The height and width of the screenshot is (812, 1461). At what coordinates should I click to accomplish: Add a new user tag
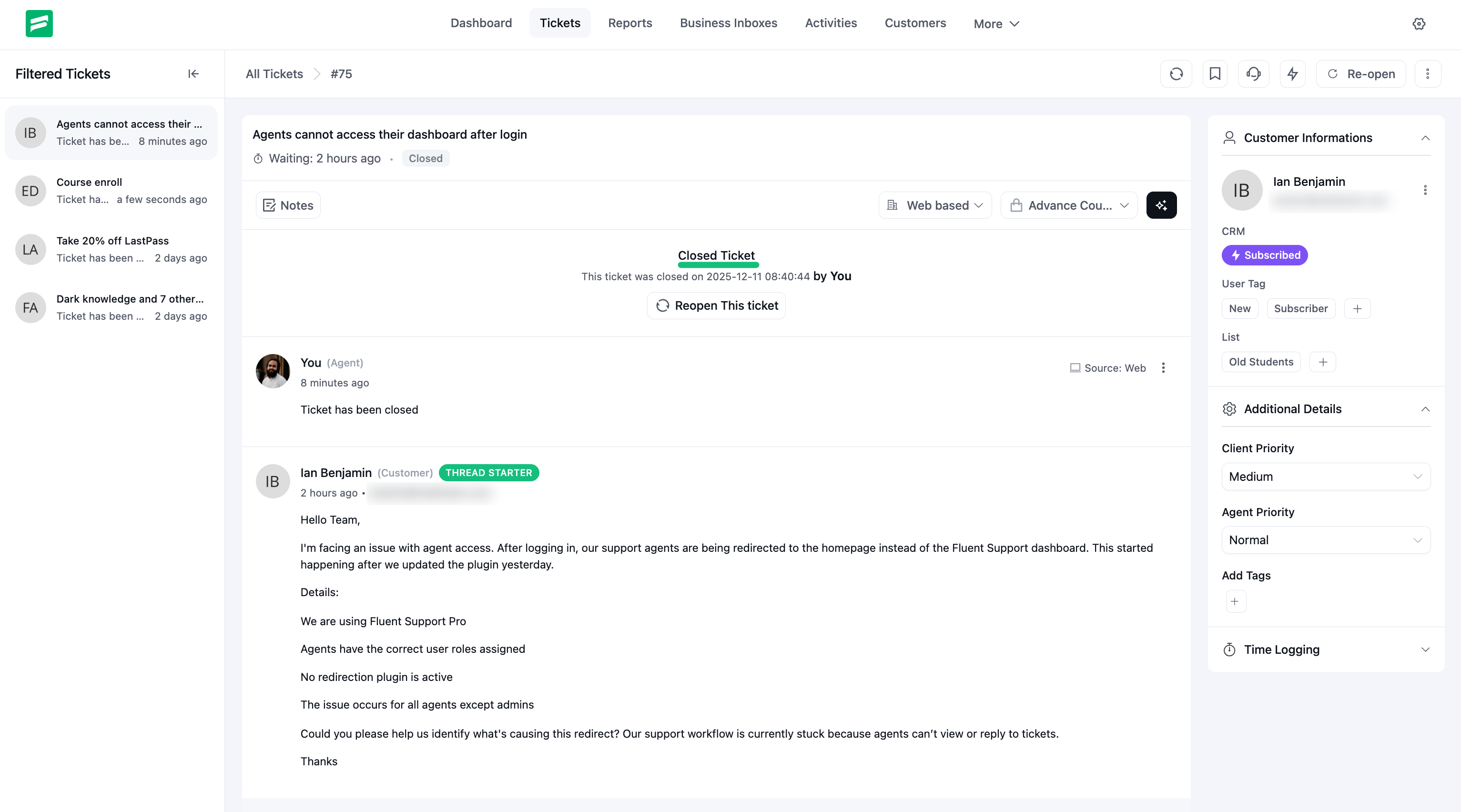coord(1357,308)
